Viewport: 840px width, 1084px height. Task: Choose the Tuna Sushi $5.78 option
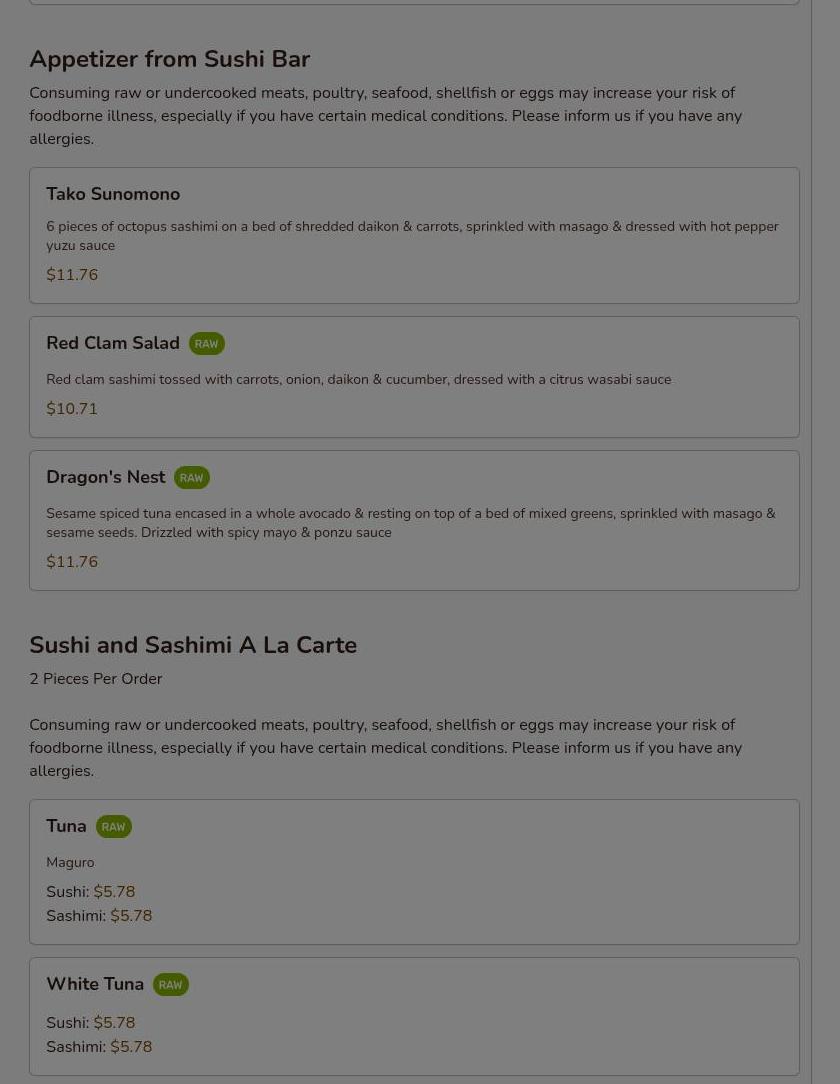pos(91,892)
